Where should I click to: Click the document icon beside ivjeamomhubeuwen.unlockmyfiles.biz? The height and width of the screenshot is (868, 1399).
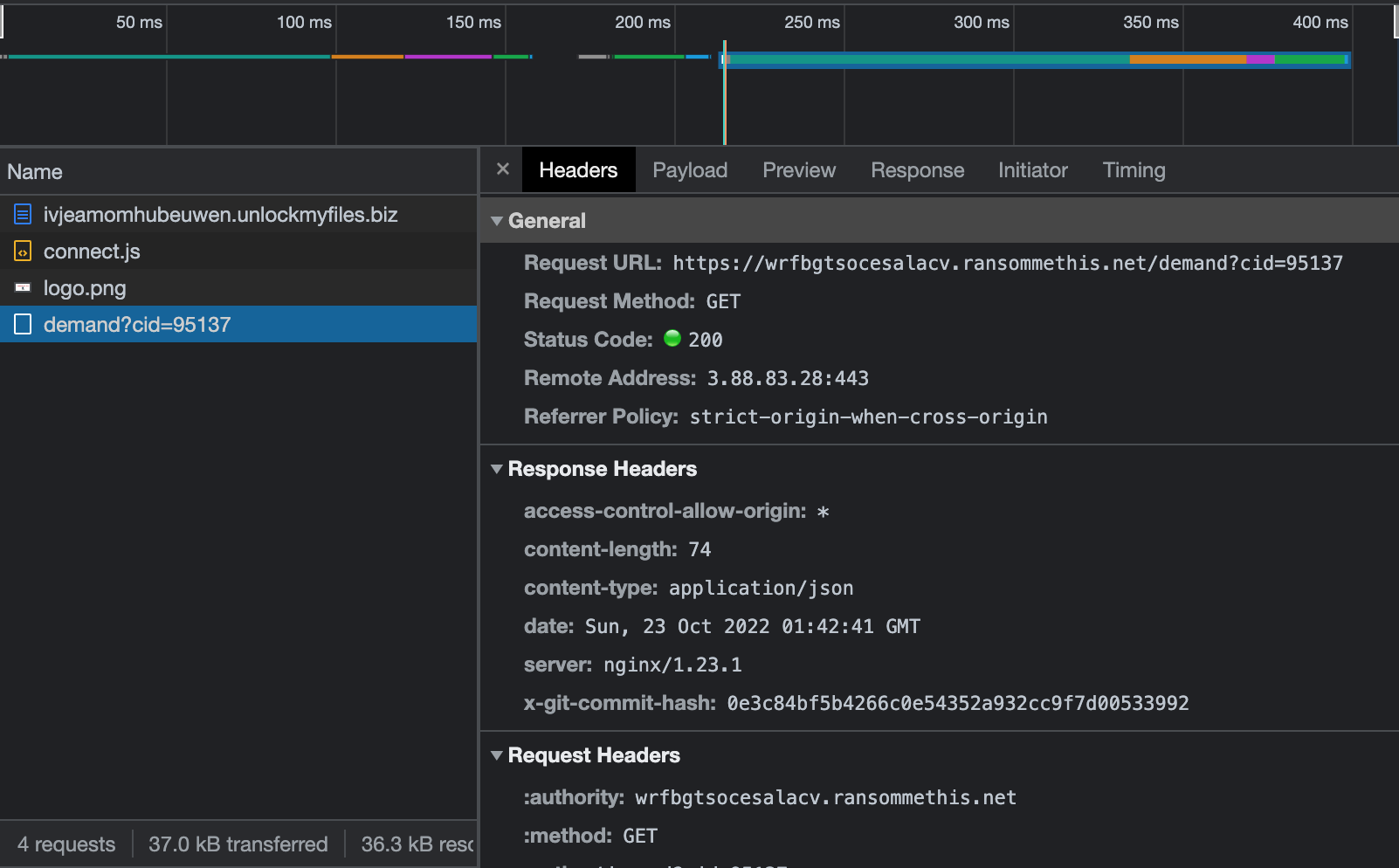tap(23, 214)
